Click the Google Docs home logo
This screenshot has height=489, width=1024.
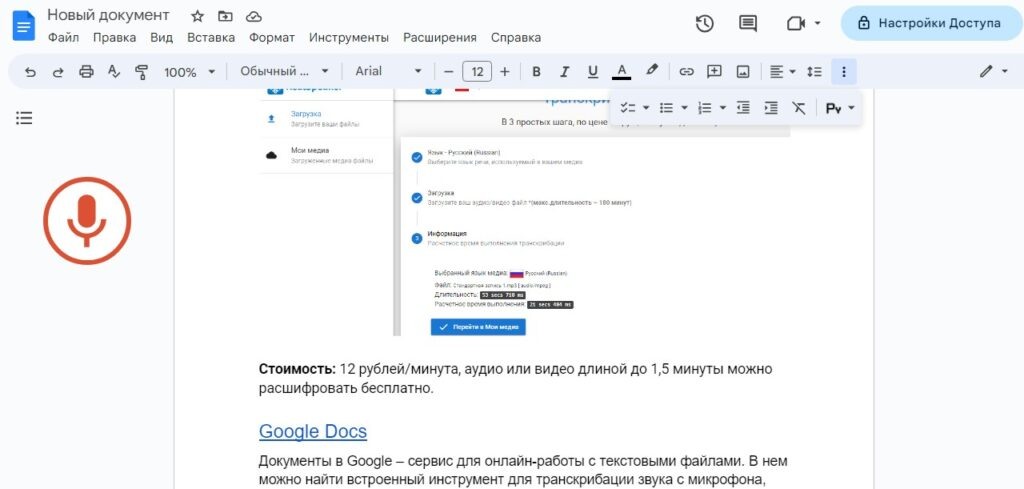[24, 26]
